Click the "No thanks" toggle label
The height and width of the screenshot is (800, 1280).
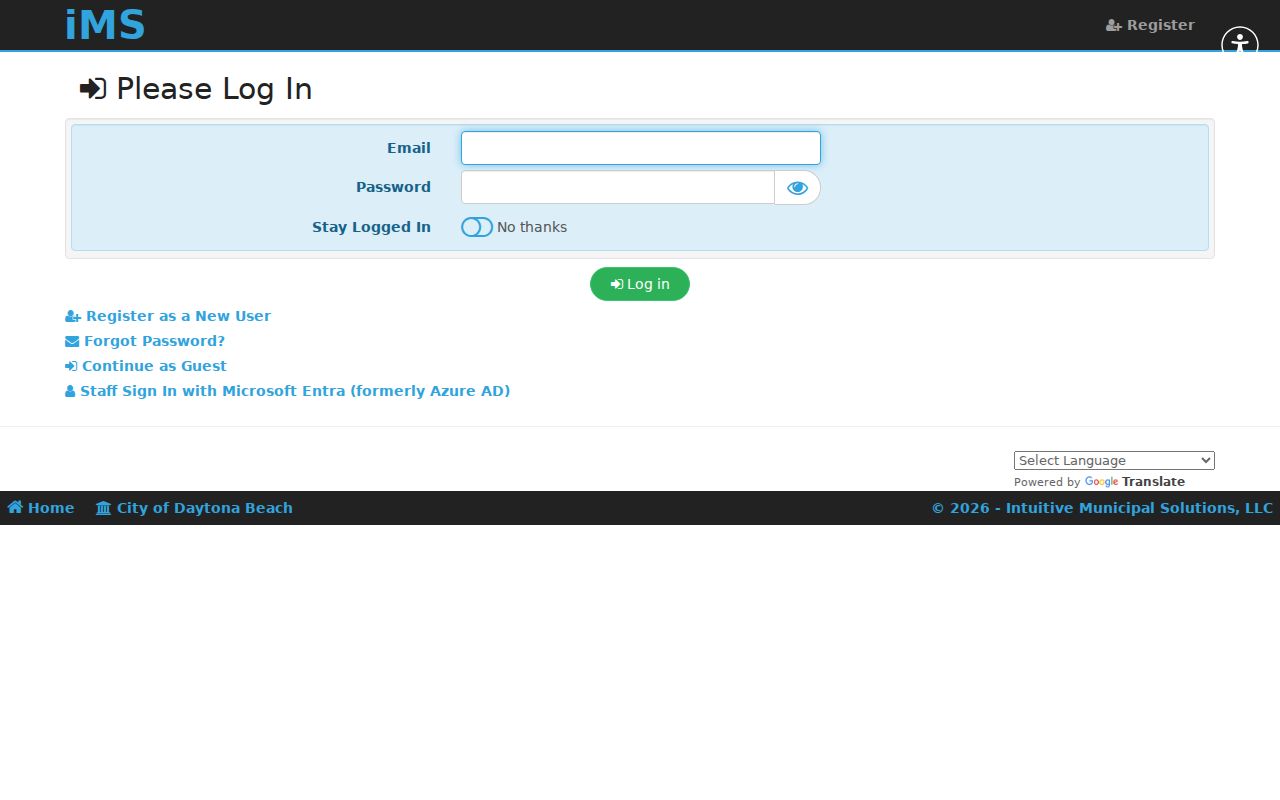point(532,227)
